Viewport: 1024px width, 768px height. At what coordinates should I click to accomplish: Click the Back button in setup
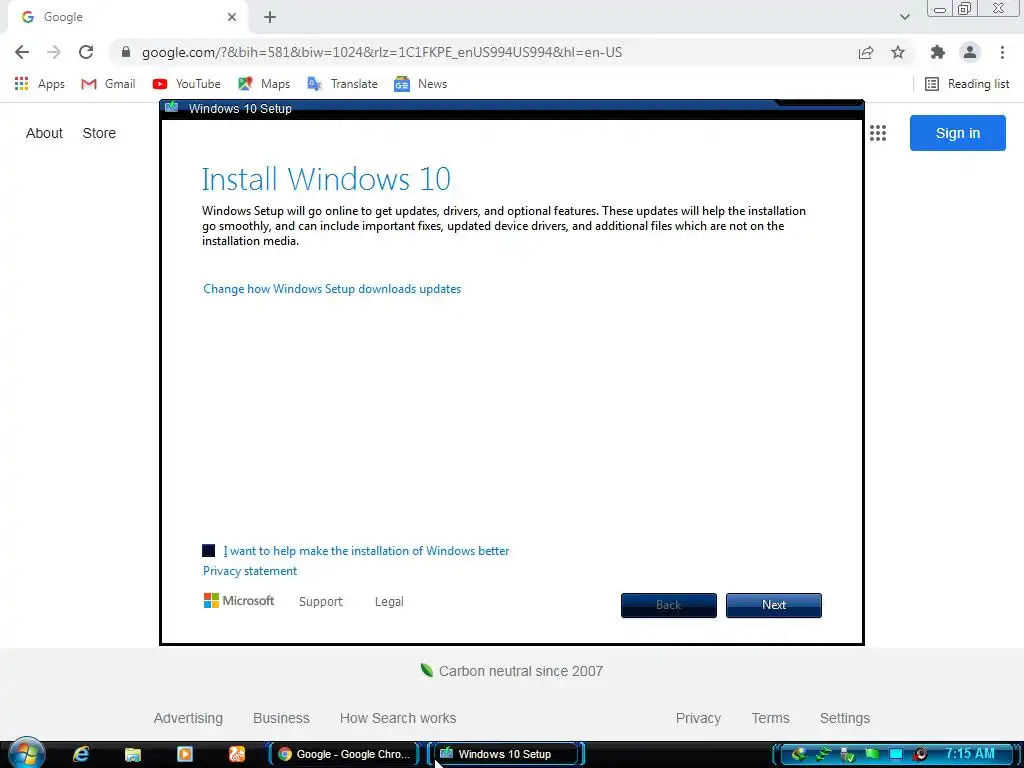coord(669,605)
